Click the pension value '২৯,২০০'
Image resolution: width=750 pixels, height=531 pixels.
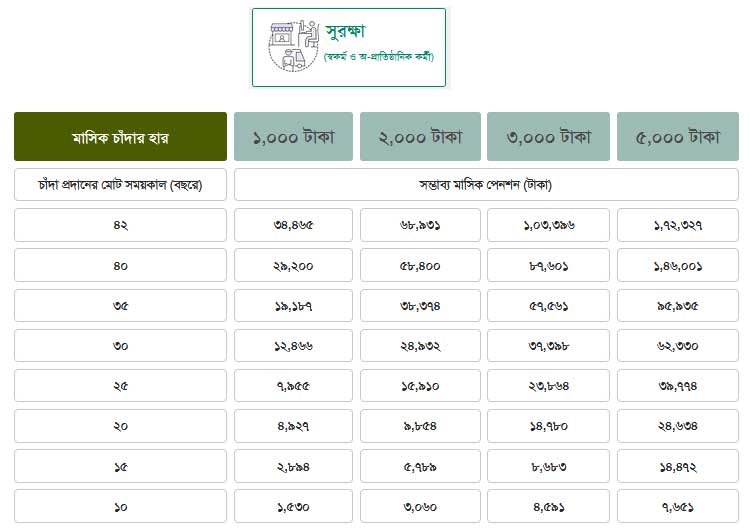pyautogui.click(x=293, y=266)
